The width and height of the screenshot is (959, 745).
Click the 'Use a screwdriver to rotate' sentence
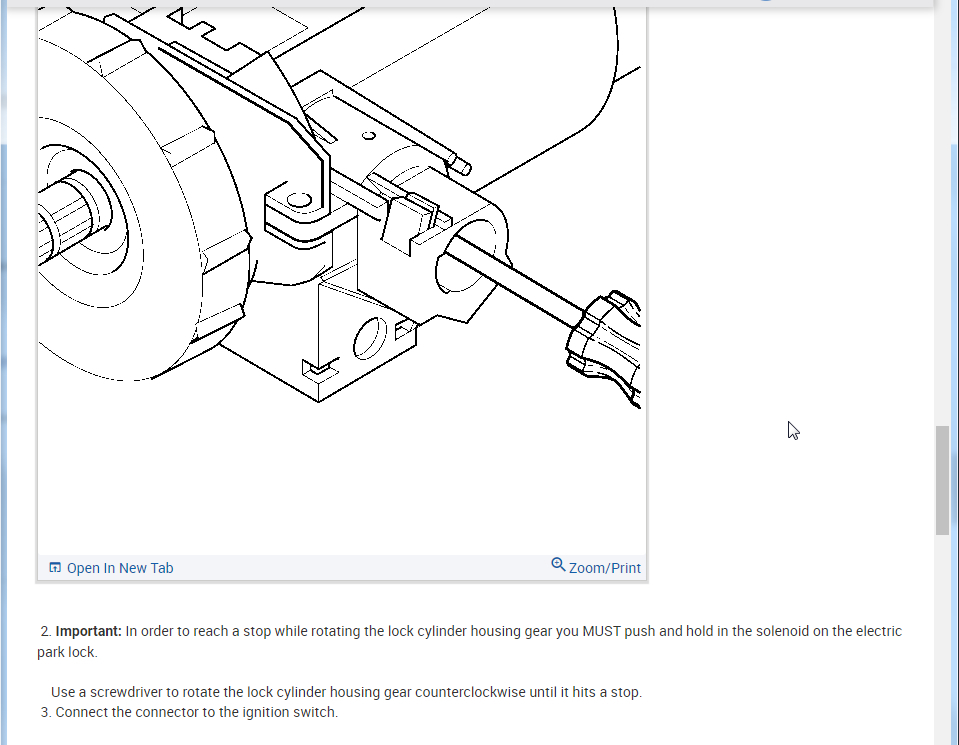[346, 692]
